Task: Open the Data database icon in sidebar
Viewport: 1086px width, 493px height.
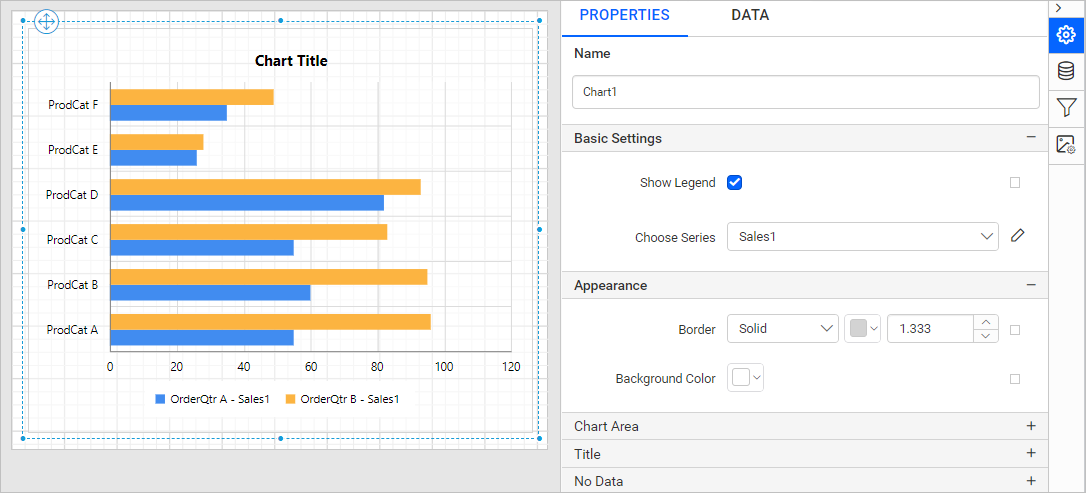Action: tap(1066, 71)
